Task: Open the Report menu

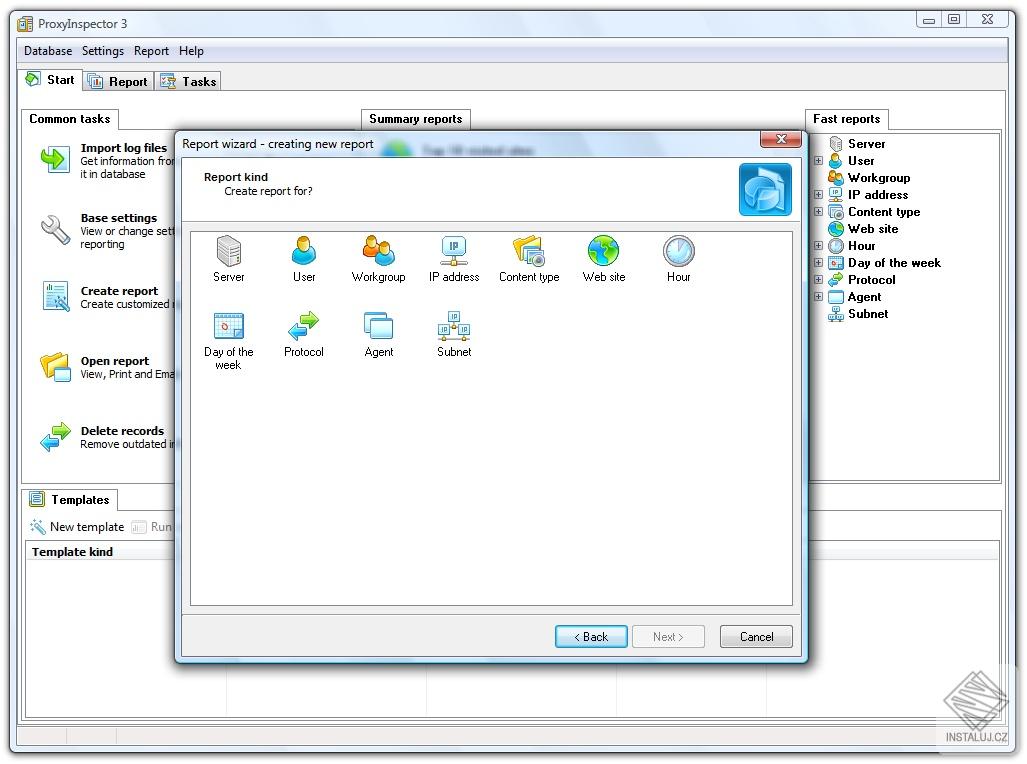Action: [x=151, y=51]
